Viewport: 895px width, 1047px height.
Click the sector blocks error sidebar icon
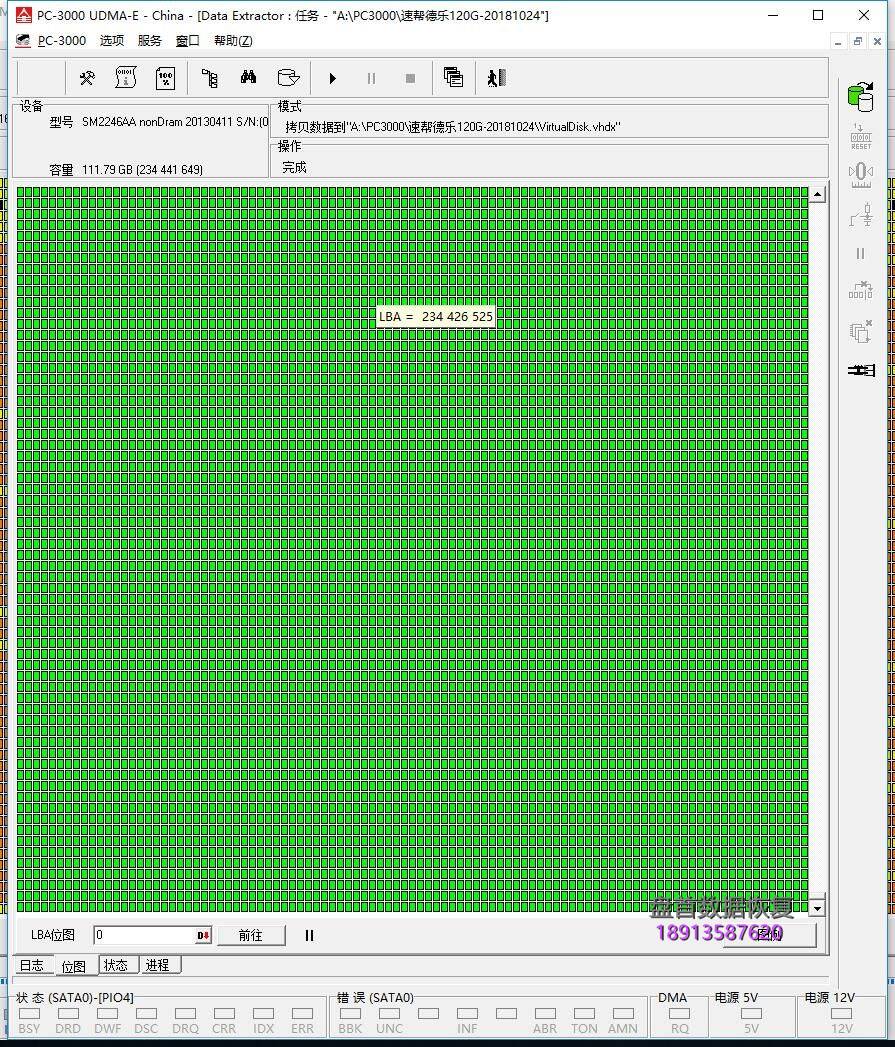(x=861, y=290)
